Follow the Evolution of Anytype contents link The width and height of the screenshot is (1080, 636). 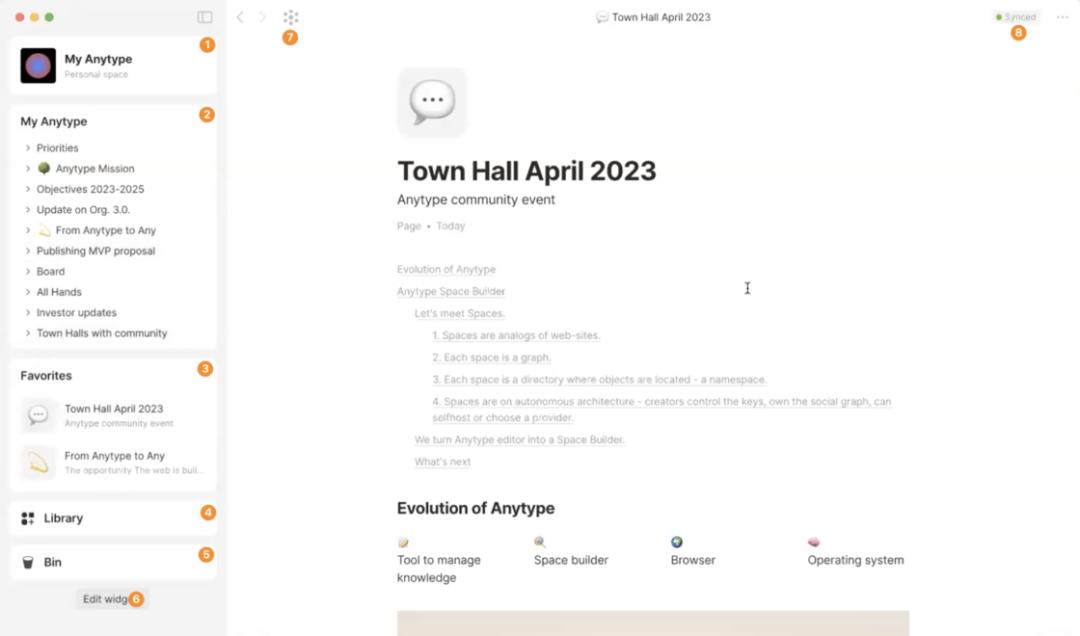(x=446, y=269)
